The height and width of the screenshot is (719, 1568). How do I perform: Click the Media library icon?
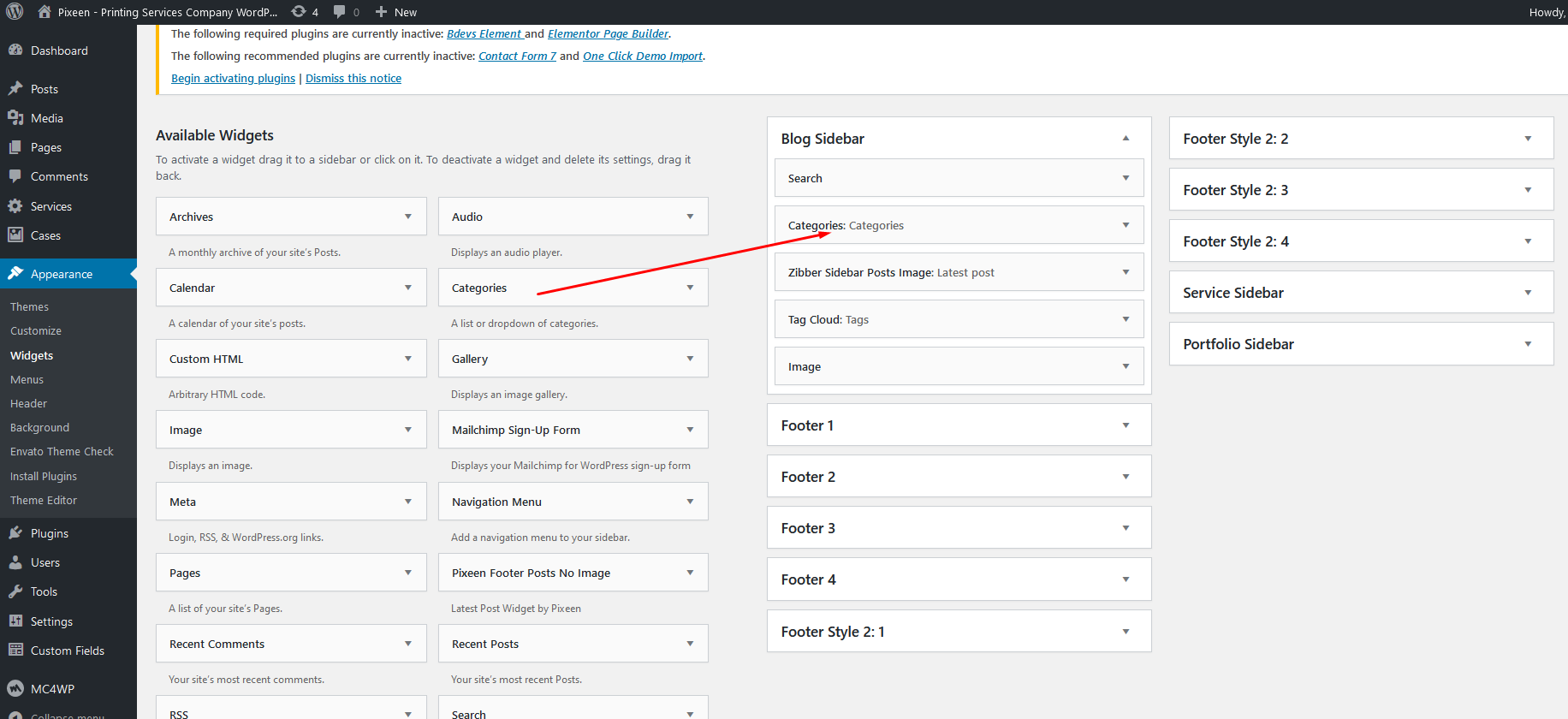coord(15,118)
